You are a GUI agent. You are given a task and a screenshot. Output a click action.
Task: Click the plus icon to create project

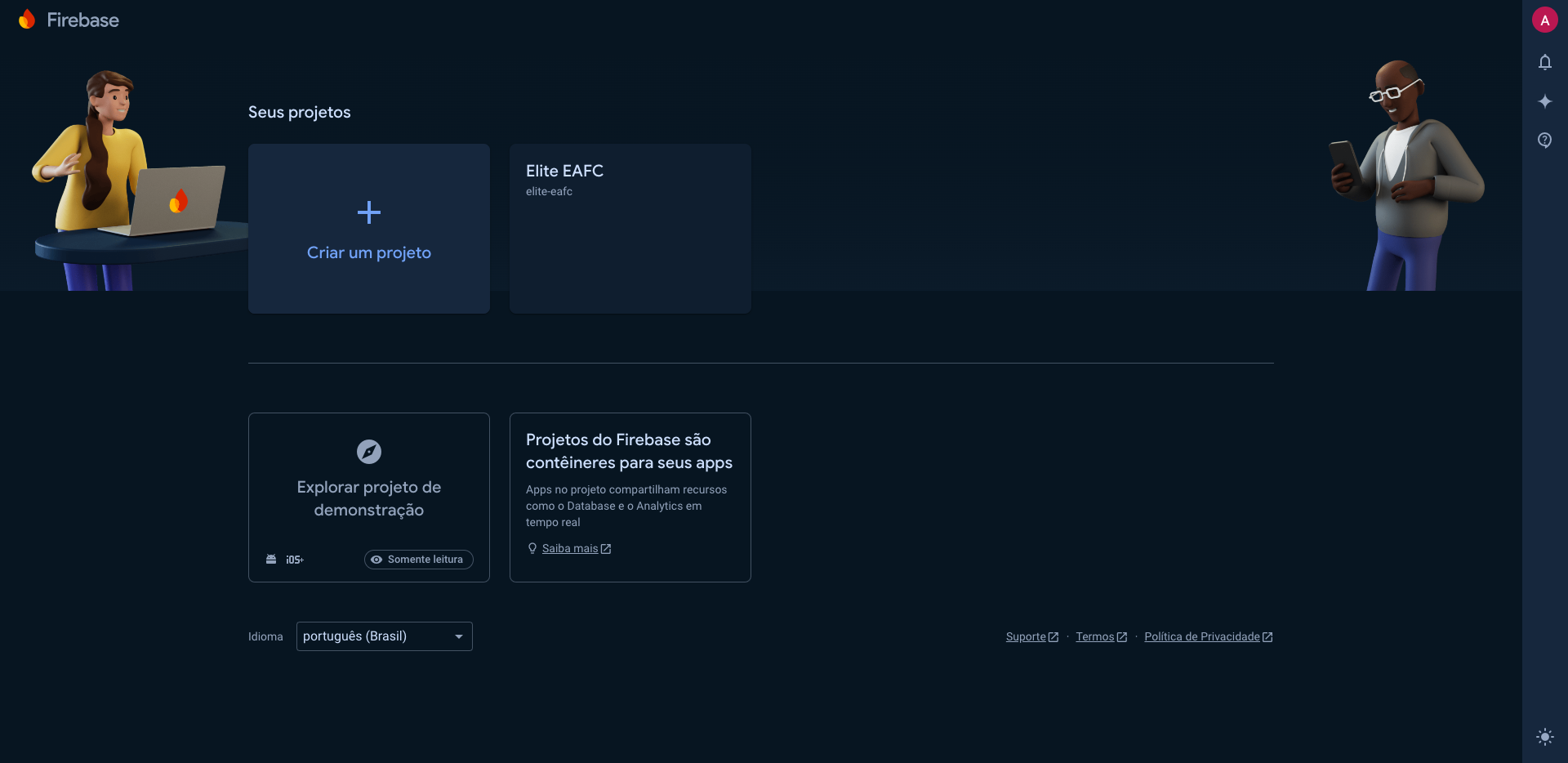pos(369,212)
